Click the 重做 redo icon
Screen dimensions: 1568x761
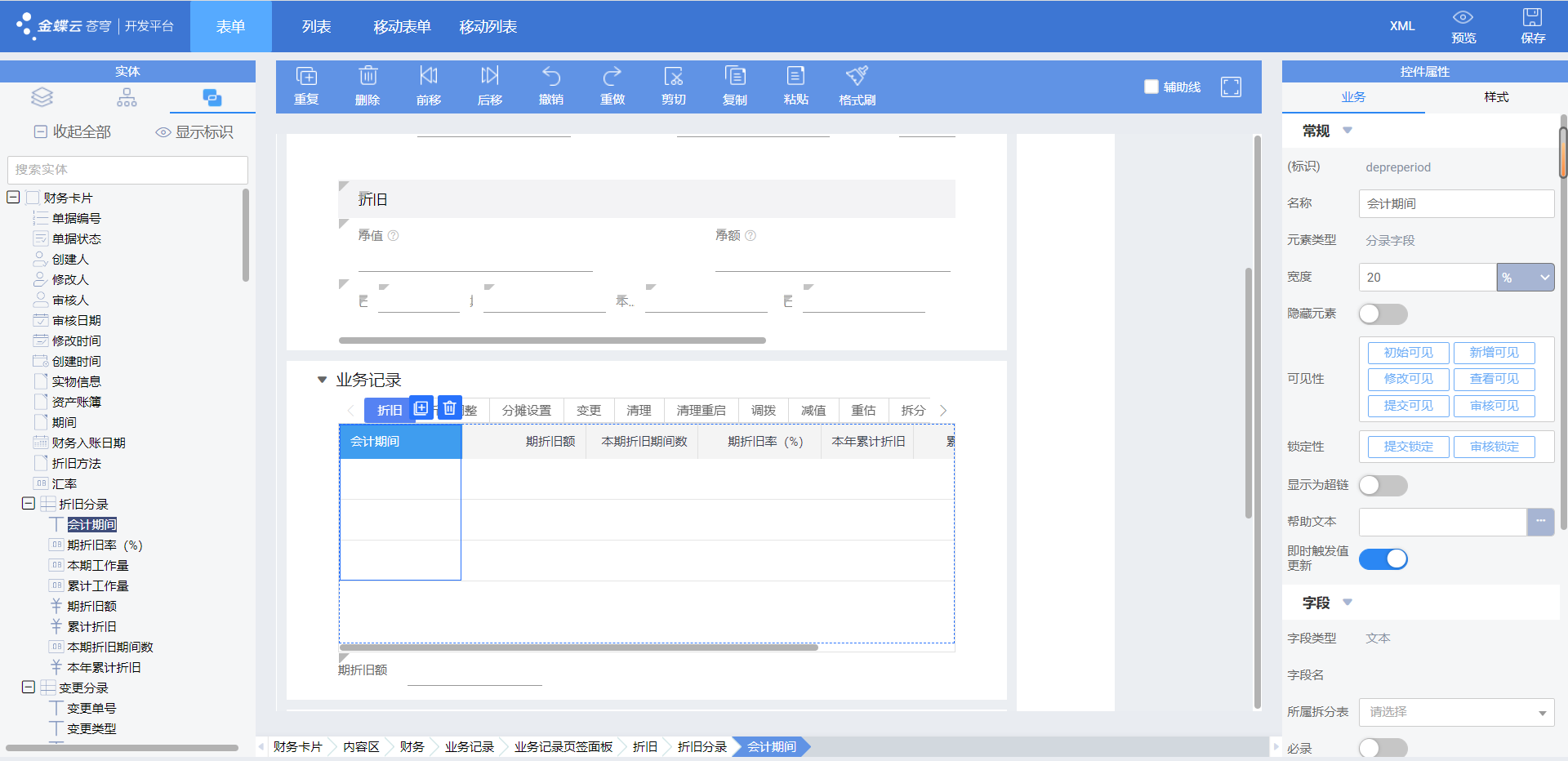tap(612, 86)
